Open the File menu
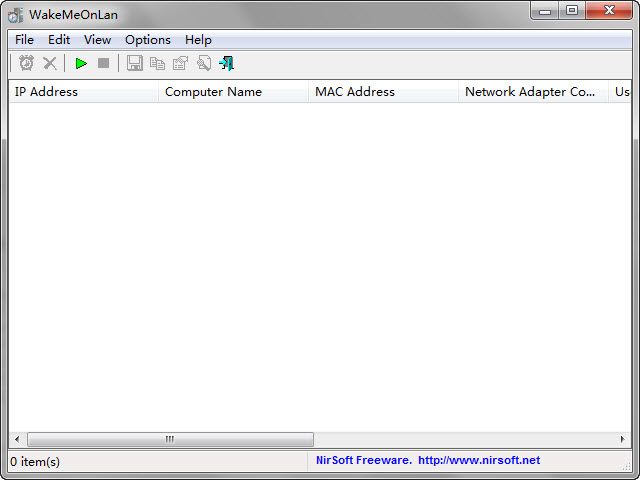The width and height of the screenshot is (640, 480). [24, 40]
